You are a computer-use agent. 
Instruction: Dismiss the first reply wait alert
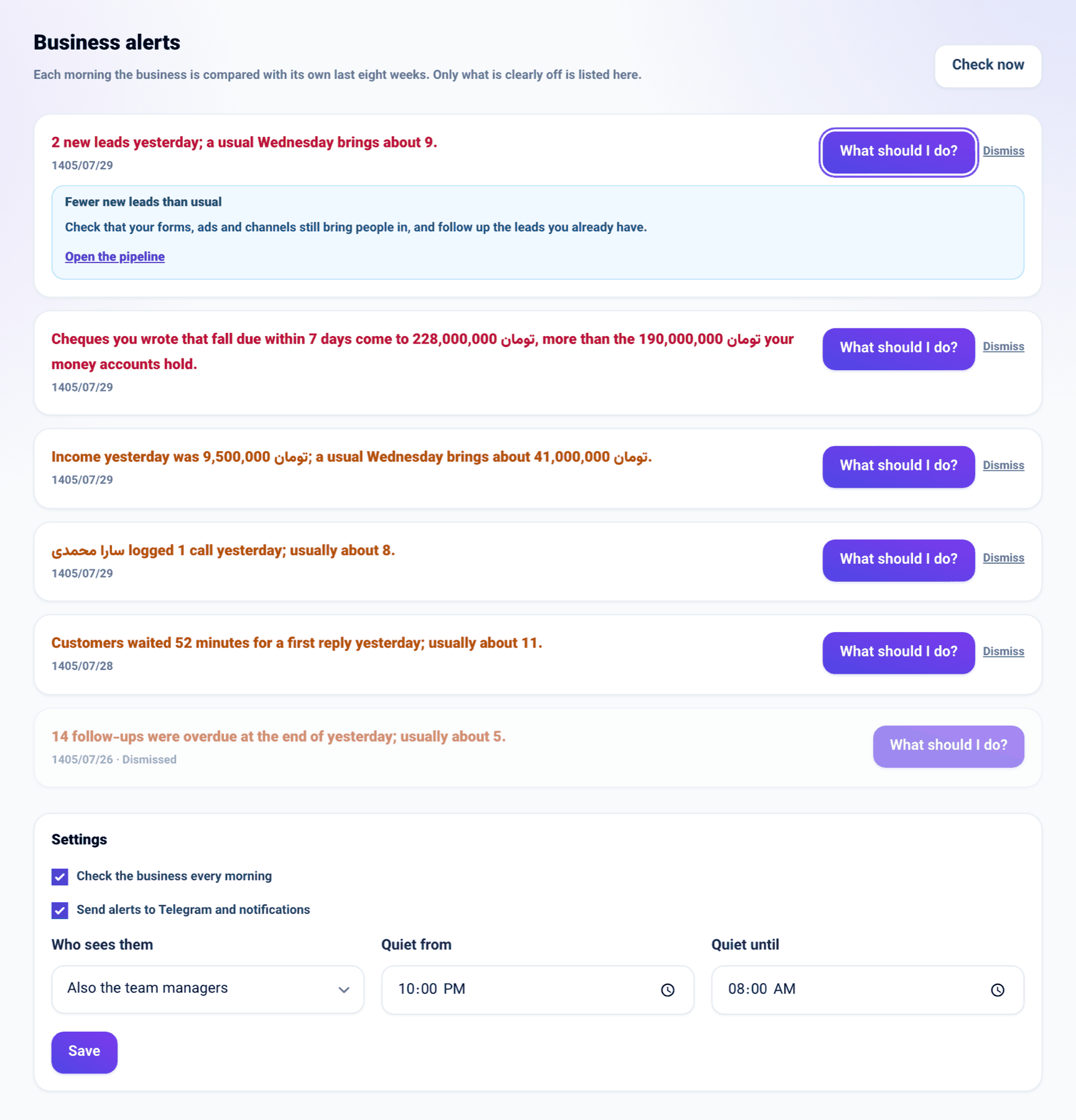point(1003,651)
